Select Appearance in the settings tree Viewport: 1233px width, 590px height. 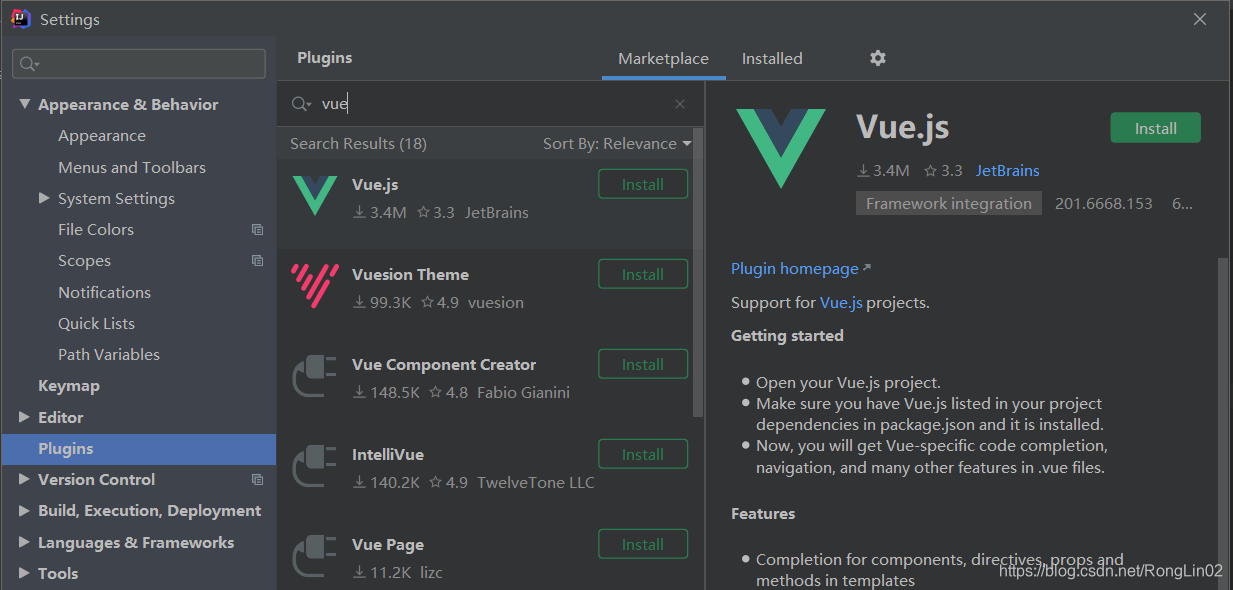pos(102,136)
